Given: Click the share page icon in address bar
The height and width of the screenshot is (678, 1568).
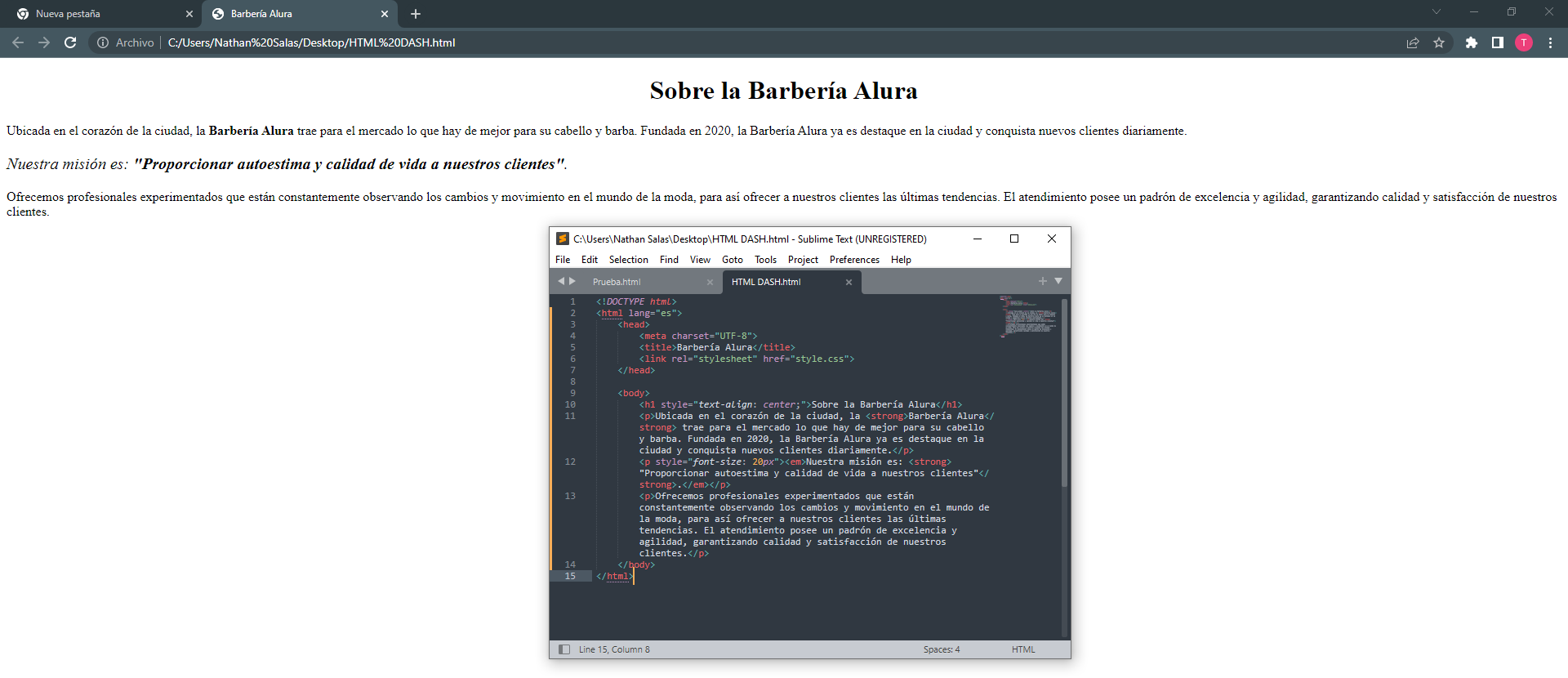Looking at the screenshot, I should 1413,42.
